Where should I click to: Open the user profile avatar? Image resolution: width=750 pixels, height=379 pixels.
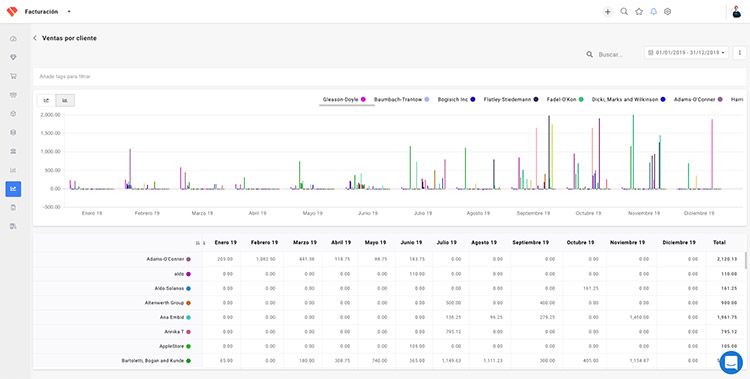coord(737,12)
